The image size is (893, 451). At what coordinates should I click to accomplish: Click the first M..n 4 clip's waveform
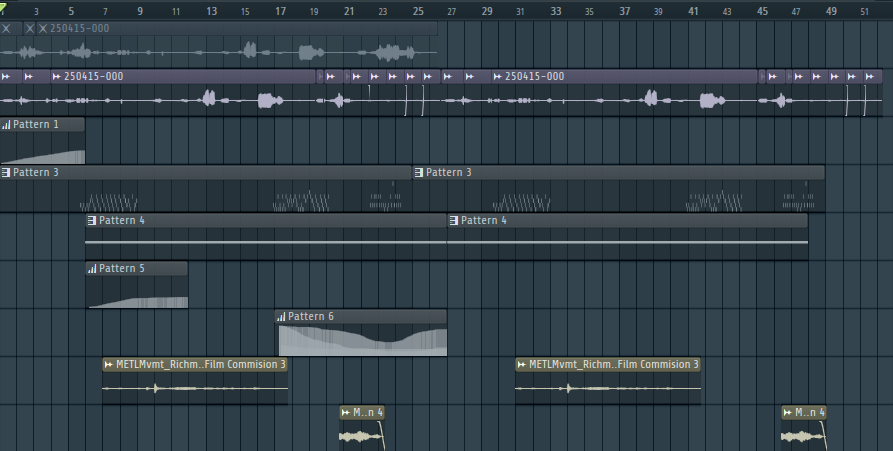click(361, 437)
